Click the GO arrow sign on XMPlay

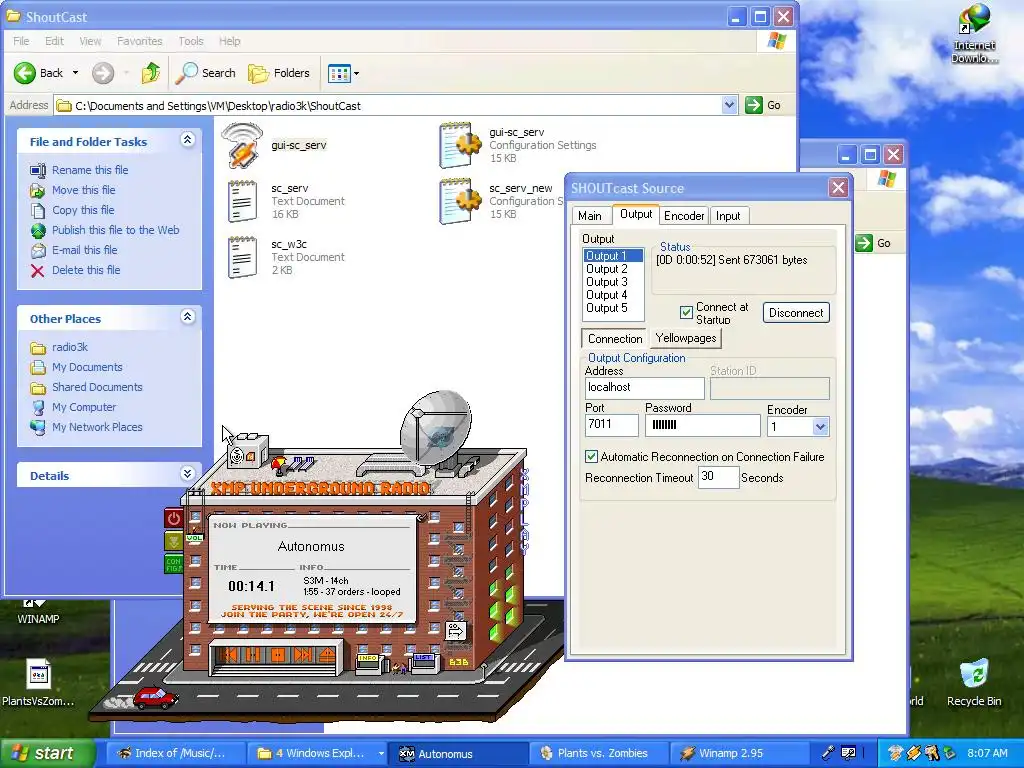[455, 631]
